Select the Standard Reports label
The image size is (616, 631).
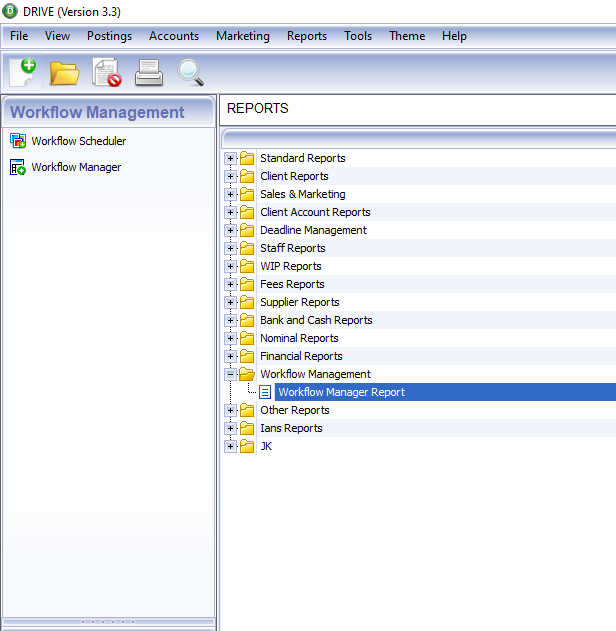click(x=303, y=158)
